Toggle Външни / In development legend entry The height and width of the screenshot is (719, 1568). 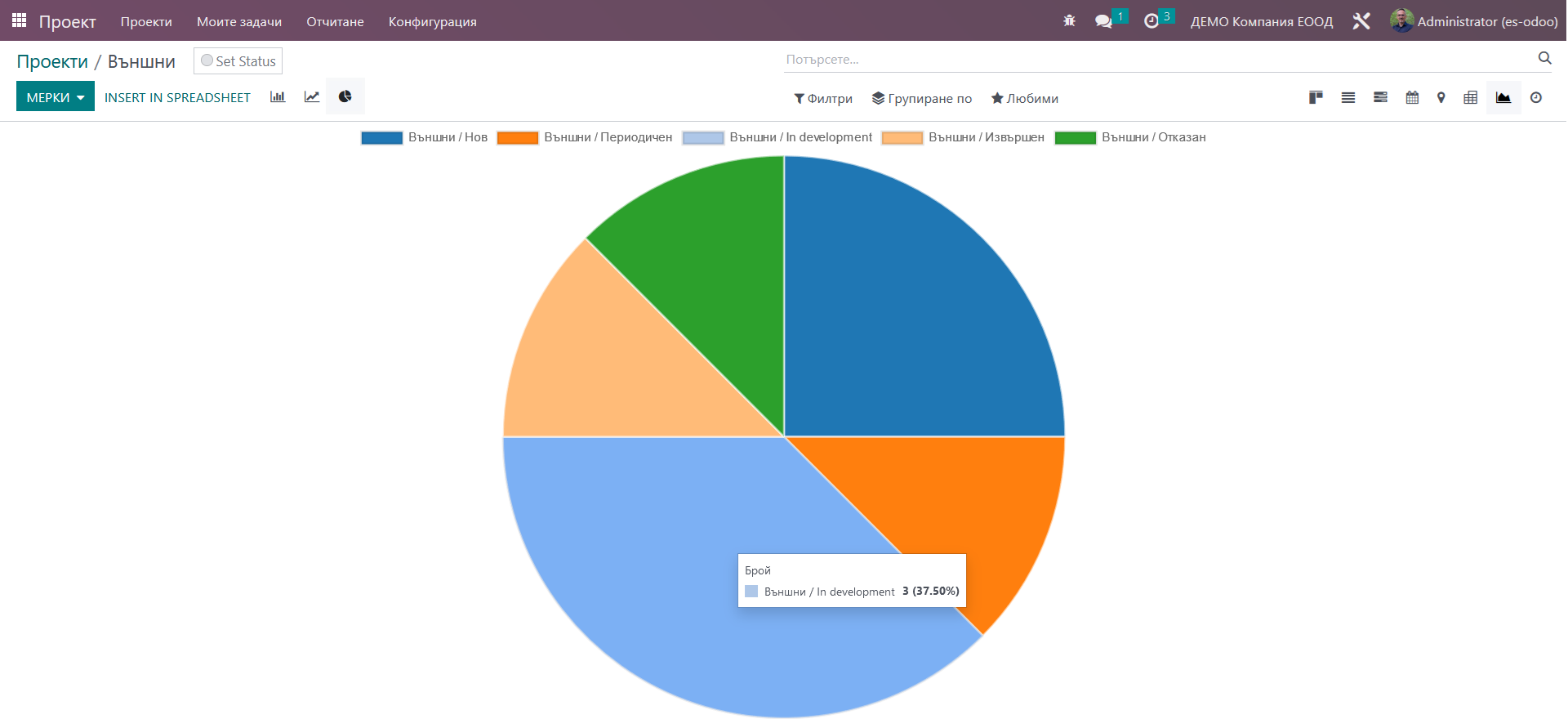point(777,137)
